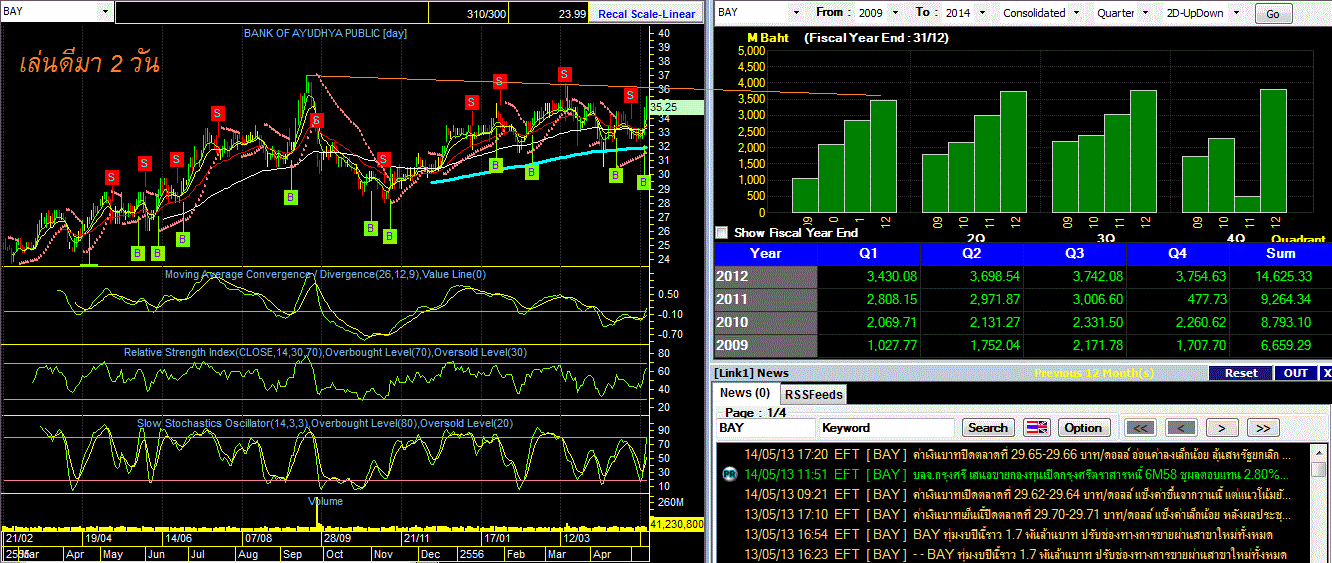This screenshot has height=563, width=1332.
Task: Toggle Show Fiscal Year End checkbox
Action: tap(722, 232)
